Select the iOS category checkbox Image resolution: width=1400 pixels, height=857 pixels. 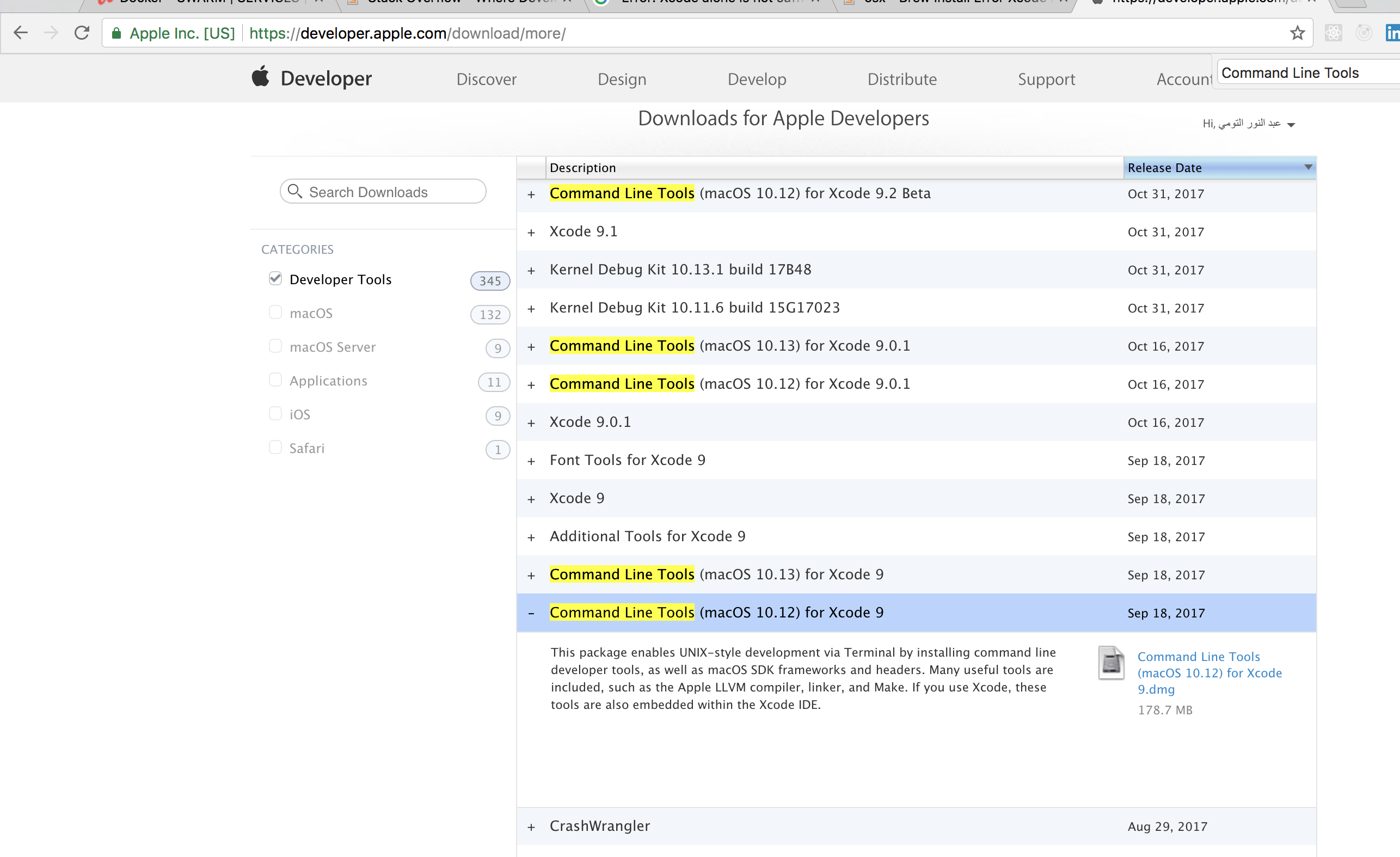click(x=275, y=413)
